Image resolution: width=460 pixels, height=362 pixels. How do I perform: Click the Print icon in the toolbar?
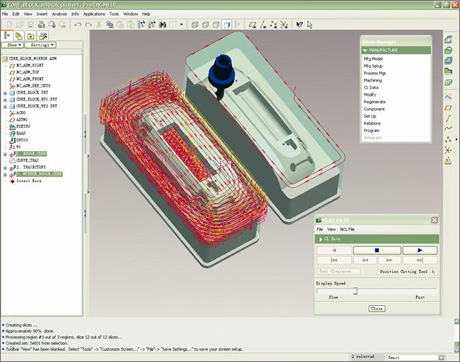(x=41, y=24)
